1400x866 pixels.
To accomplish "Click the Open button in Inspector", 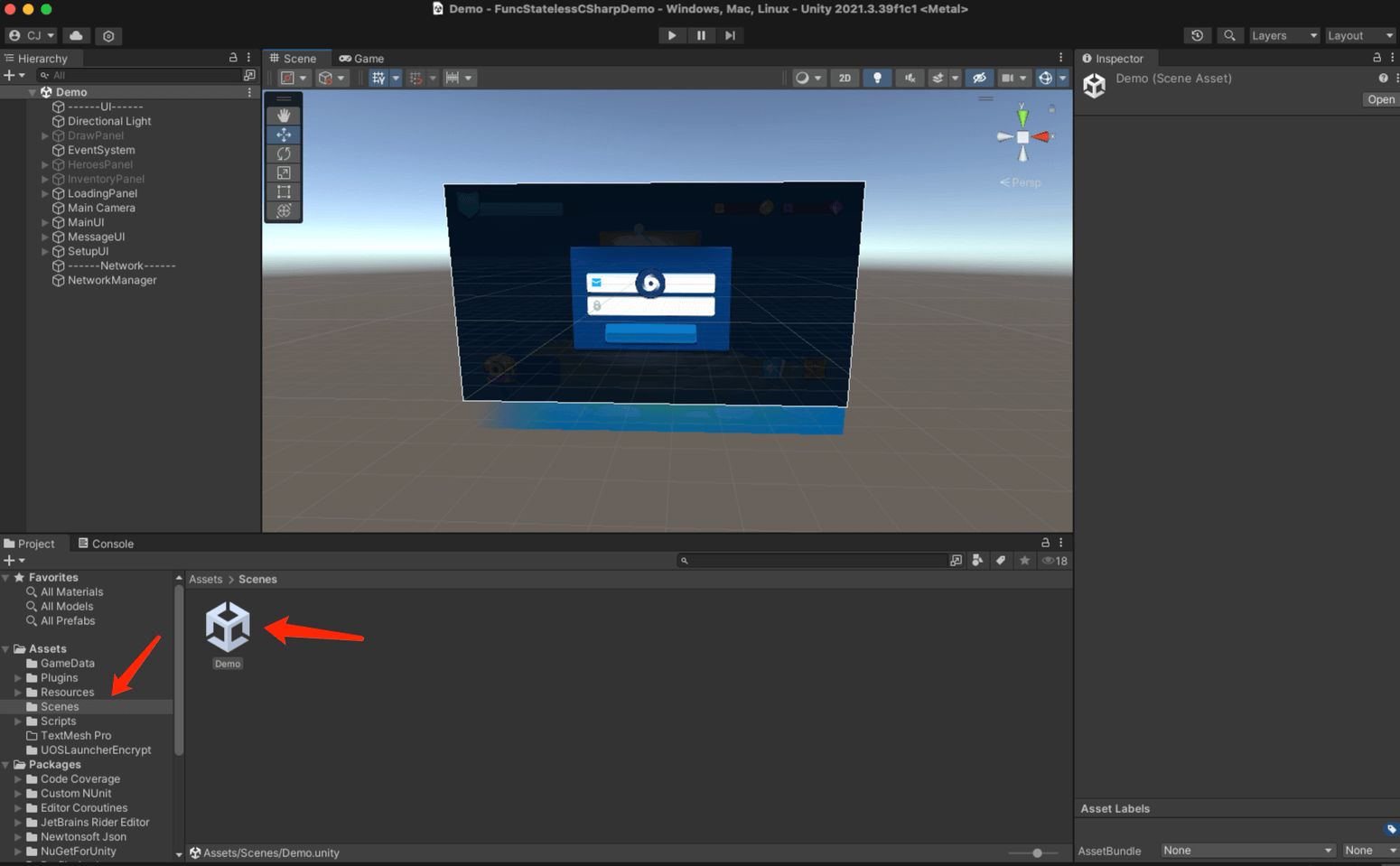I will tap(1380, 99).
